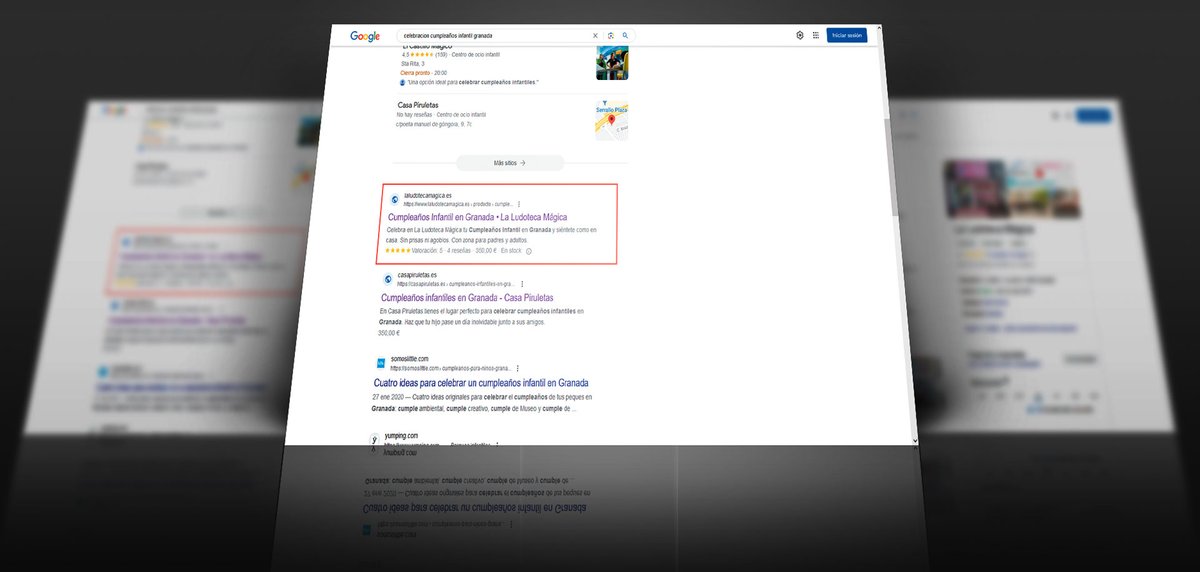Open three-dot menu for somoslittle.com result
Image resolution: width=1200 pixels, height=572 pixels.
517,368
